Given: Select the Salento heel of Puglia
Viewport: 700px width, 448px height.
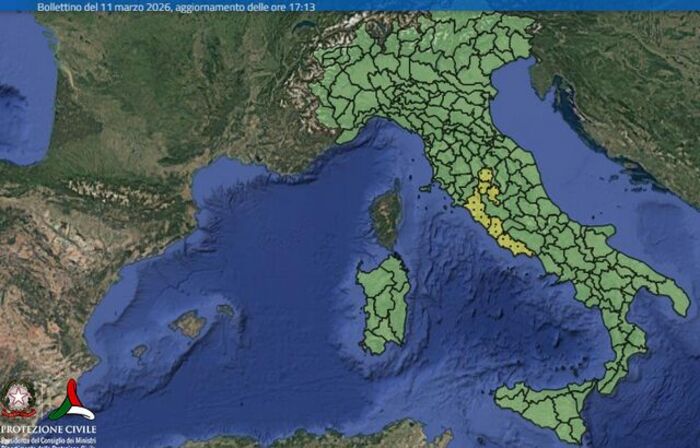Looking at the screenshot, I should click(x=672, y=298).
